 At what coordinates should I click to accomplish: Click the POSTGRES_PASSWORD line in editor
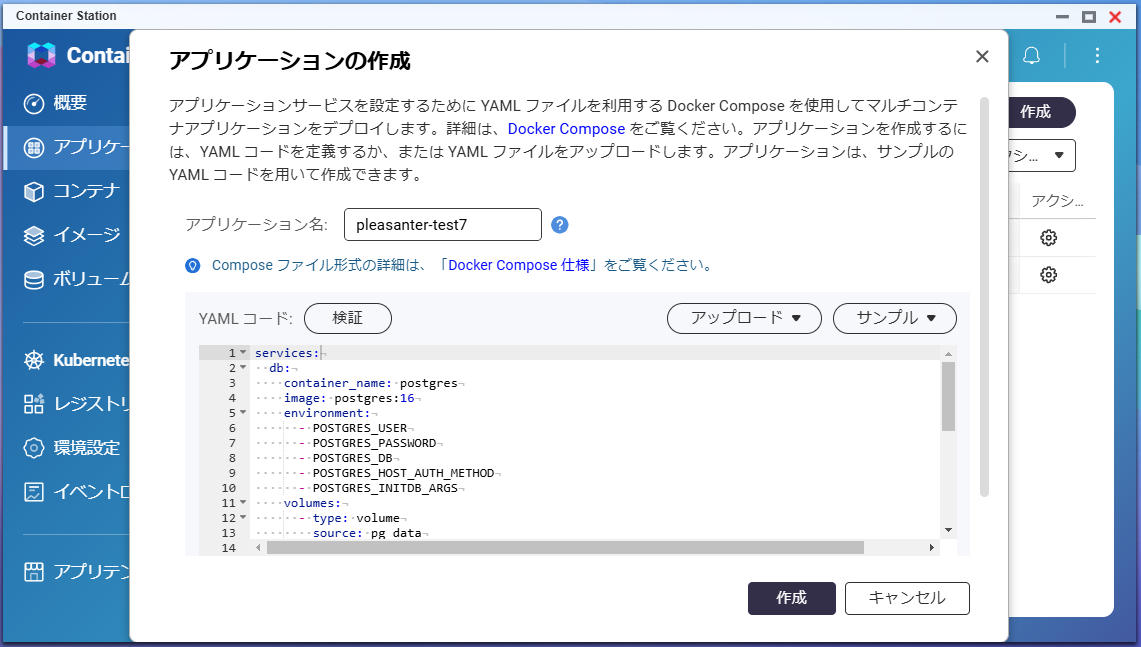[374, 443]
